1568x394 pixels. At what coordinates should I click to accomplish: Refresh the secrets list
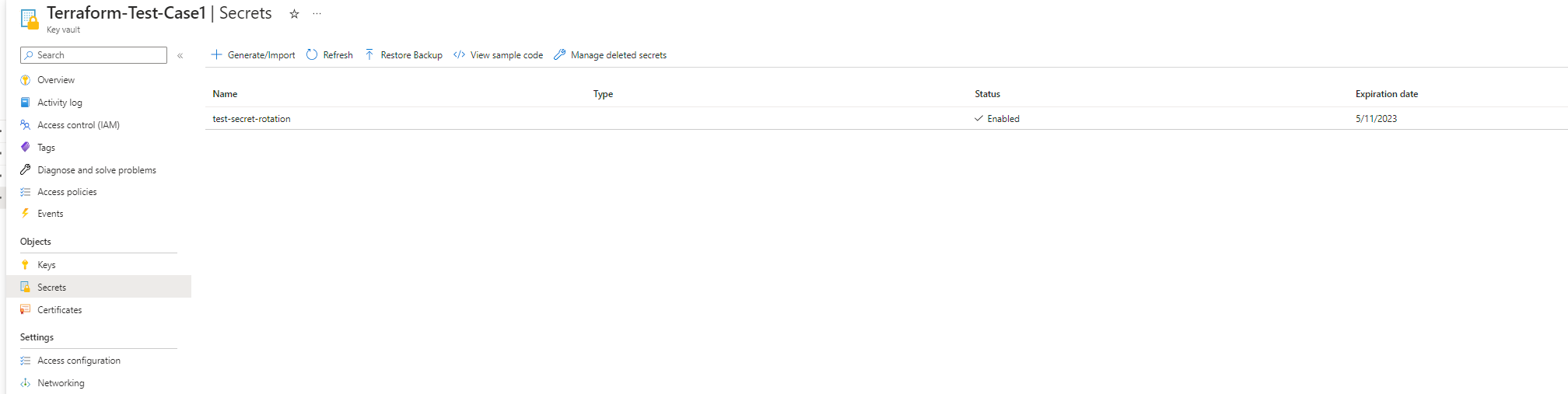click(x=338, y=55)
